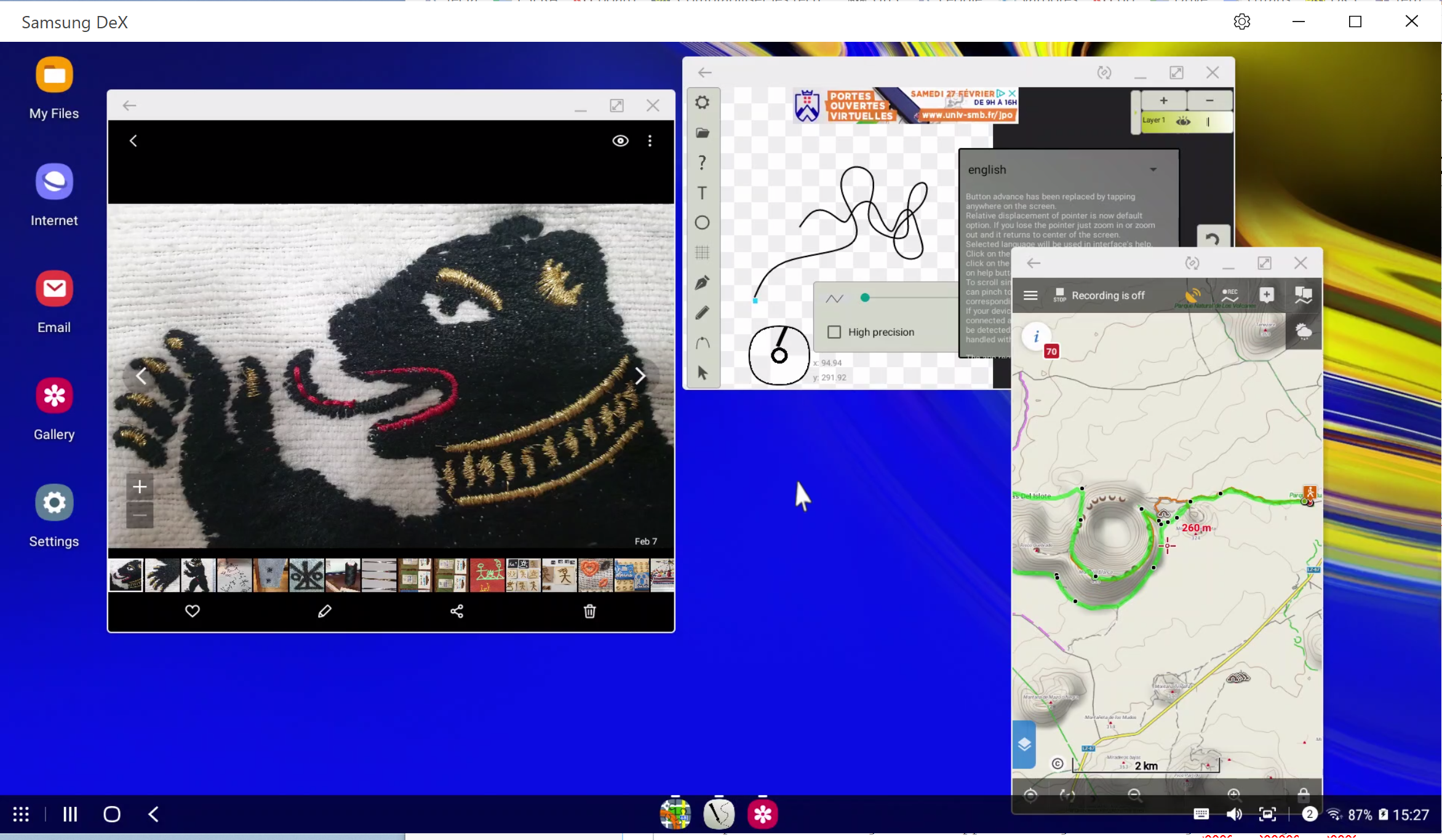1442x840 pixels.
Task: Edit photo with the pencil icon
Action: click(324, 611)
